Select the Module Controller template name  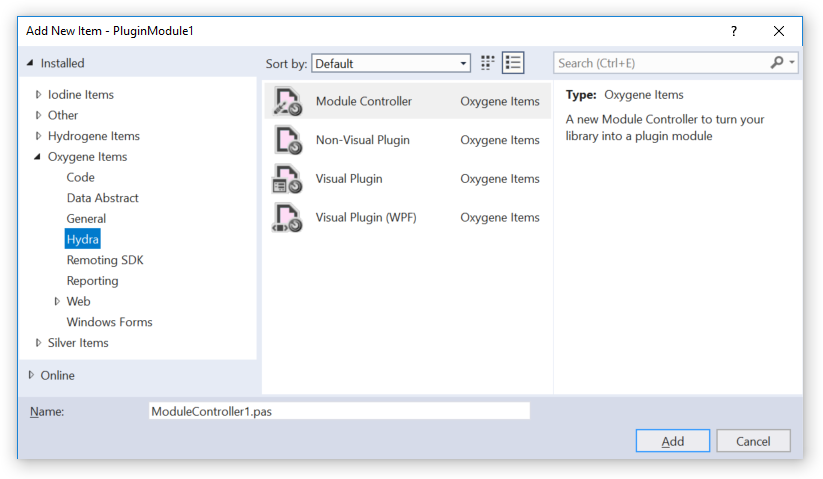[x=364, y=101]
